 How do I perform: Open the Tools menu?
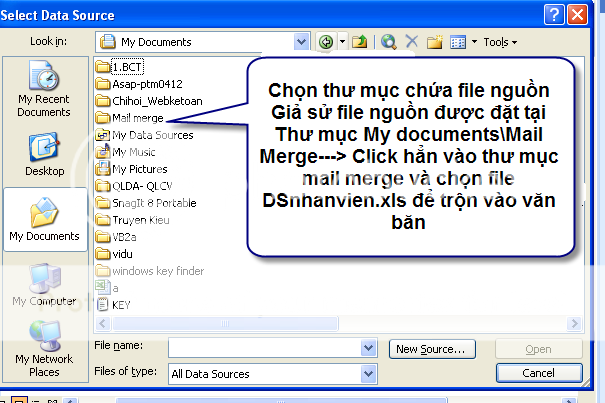500,42
